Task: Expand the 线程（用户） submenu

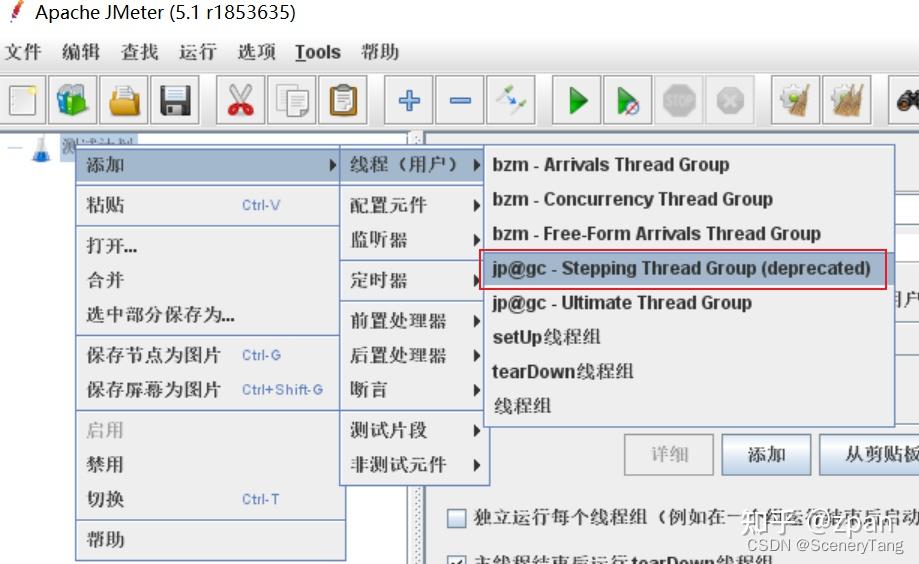Action: coord(412,165)
